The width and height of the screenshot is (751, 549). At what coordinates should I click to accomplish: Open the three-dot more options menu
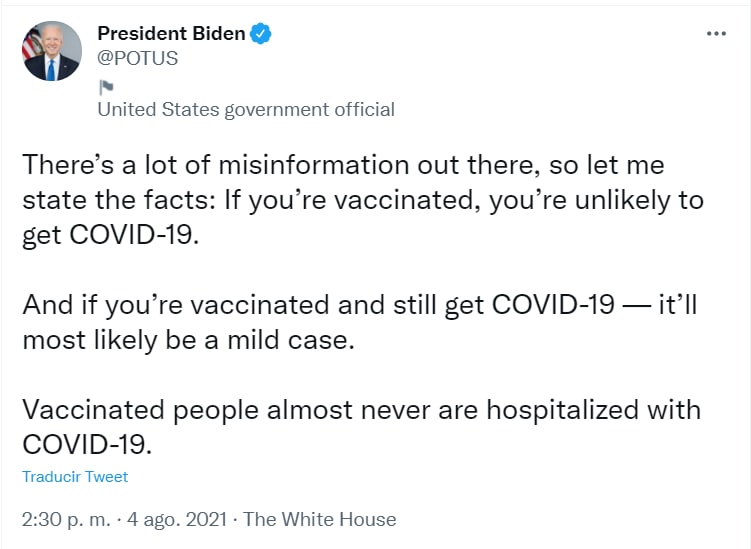(716, 33)
